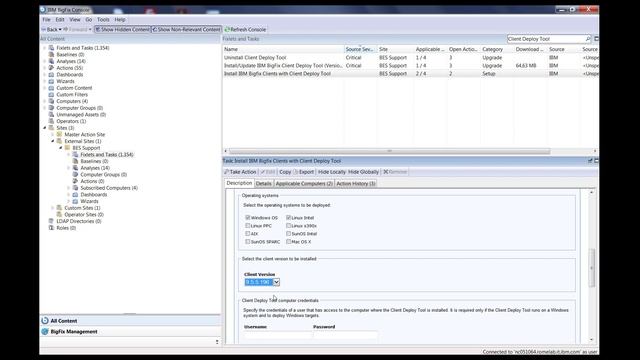The height and width of the screenshot is (360, 640).
Task: Click the Operator Sites (0) icon
Action: [x=60, y=214]
